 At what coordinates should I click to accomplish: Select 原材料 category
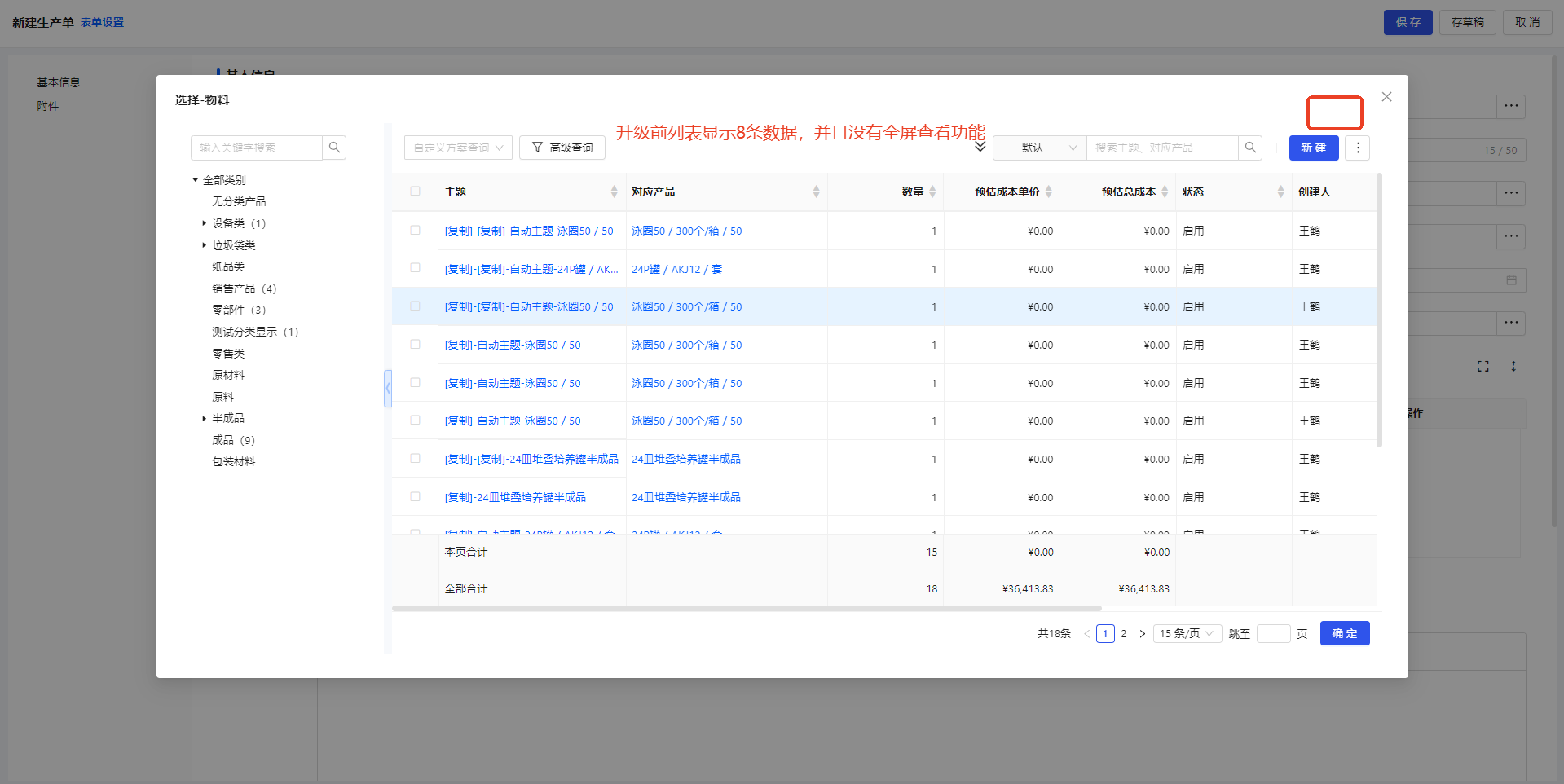pos(228,375)
